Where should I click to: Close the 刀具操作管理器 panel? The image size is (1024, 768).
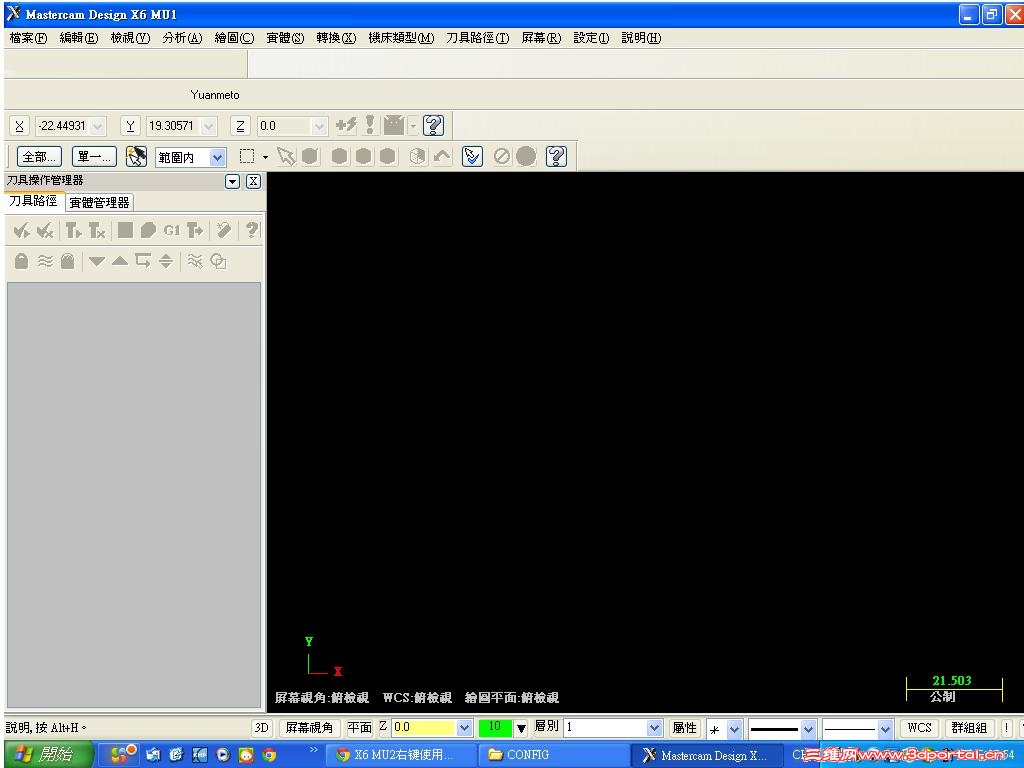pos(253,182)
